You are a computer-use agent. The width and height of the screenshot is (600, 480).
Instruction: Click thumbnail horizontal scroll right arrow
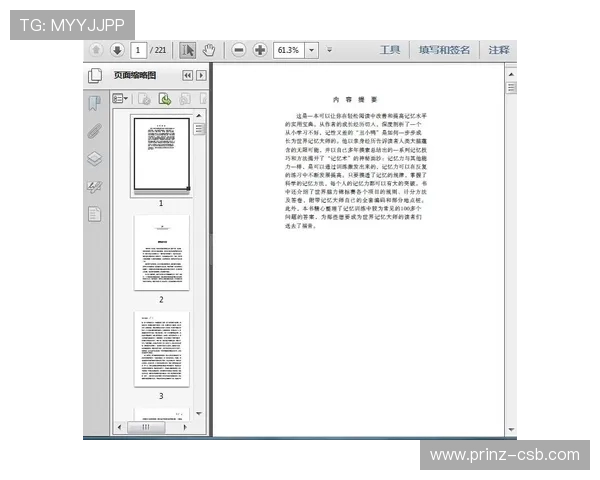185,427
